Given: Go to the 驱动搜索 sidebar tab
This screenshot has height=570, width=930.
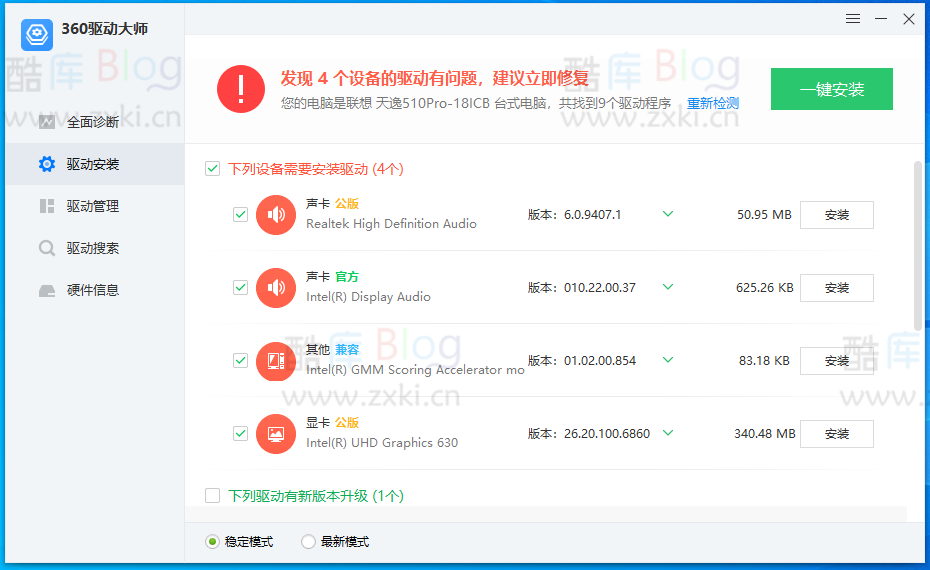Looking at the screenshot, I should pos(95,248).
